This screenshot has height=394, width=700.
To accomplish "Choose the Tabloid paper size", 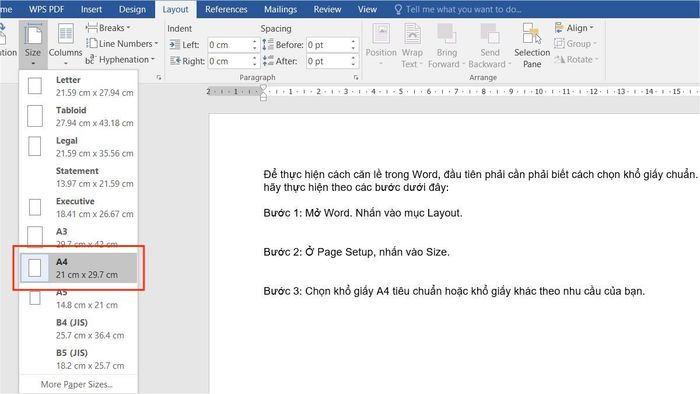I will [x=79, y=116].
